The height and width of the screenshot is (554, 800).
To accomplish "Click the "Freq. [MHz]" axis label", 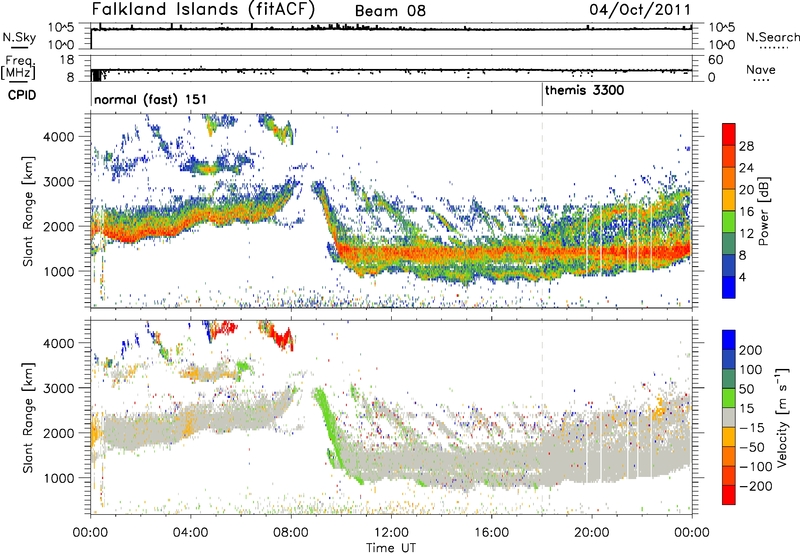I will (x=19, y=67).
